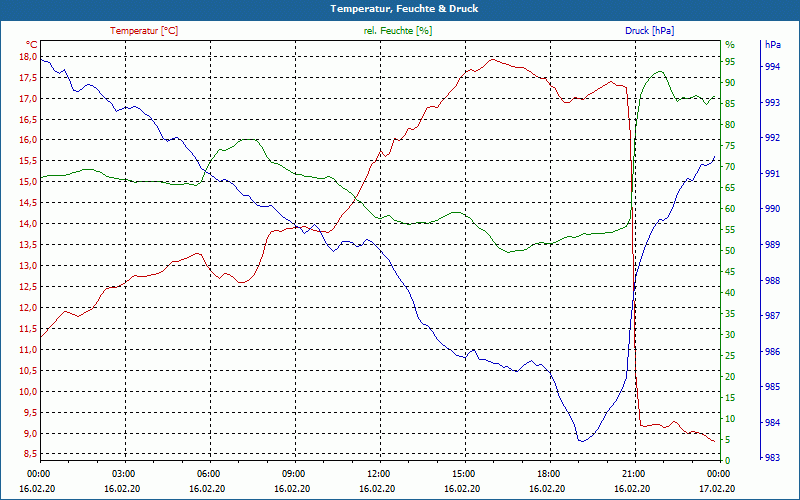Viewport: 800px width, 500px height.
Task: Click the '16,0' temperature axis value
Action: (28, 140)
